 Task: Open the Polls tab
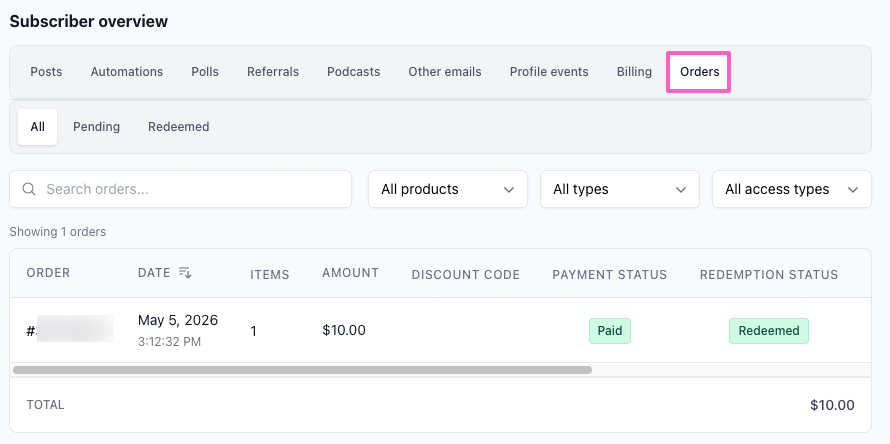(x=205, y=72)
